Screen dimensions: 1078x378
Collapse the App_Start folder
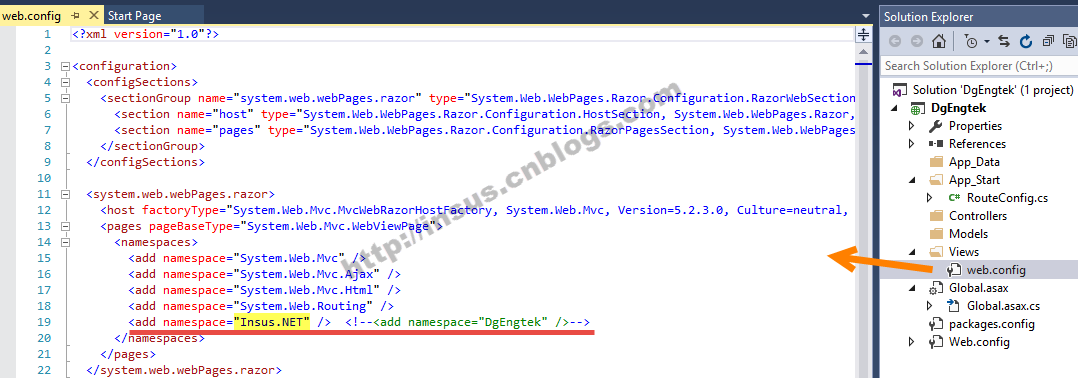click(912, 180)
